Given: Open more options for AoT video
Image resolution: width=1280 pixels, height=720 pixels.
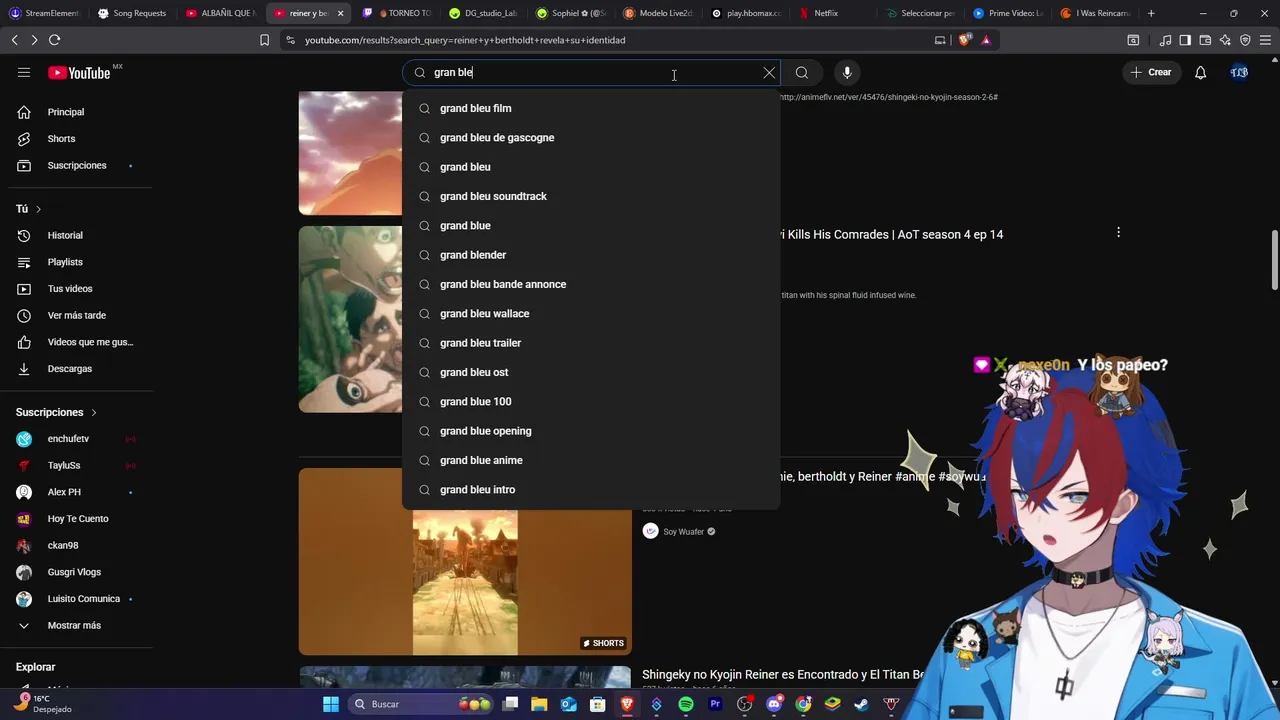Looking at the screenshot, I should 1118,232.
